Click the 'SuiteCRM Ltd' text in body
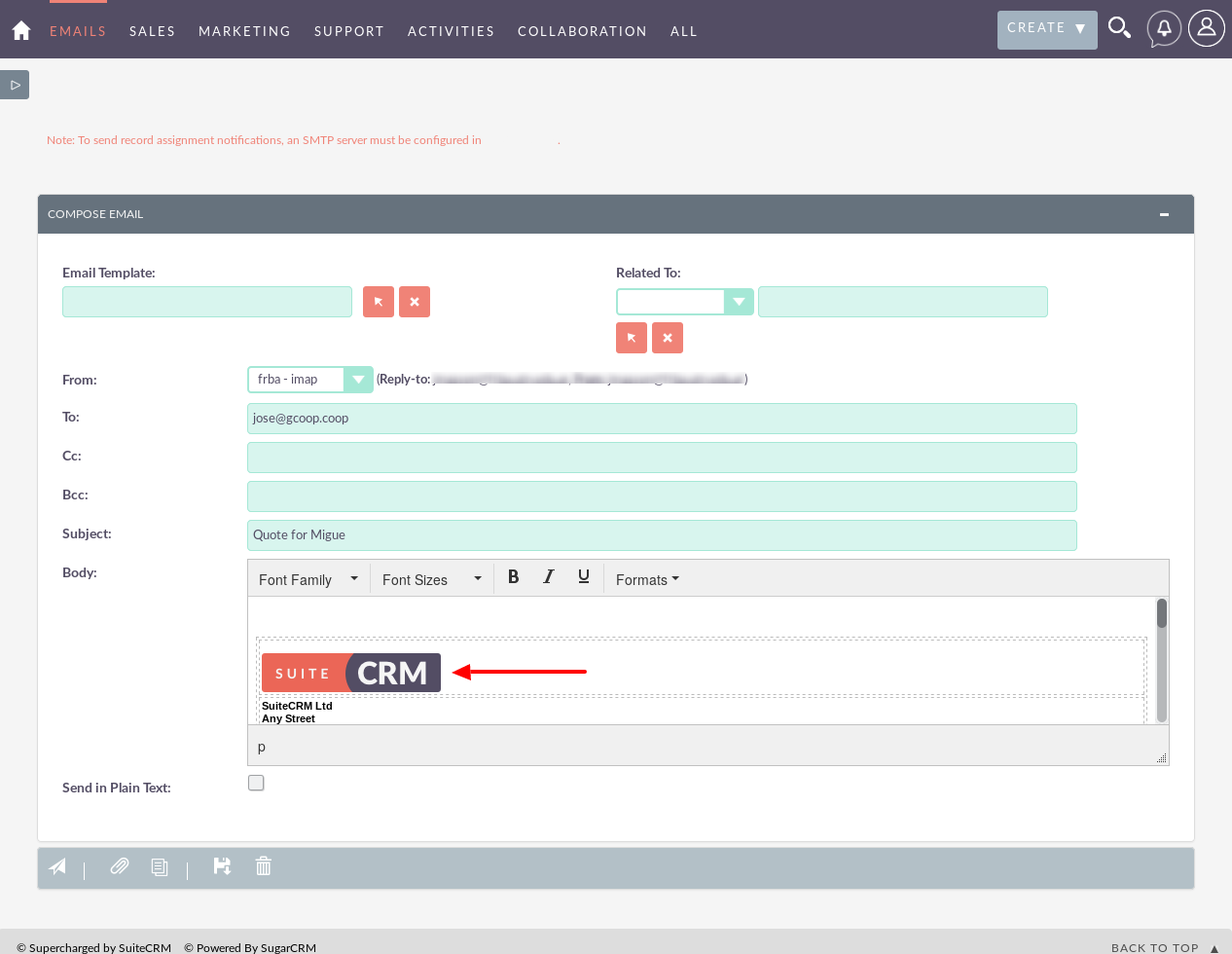1232x954 pixels. pos(297,706)
